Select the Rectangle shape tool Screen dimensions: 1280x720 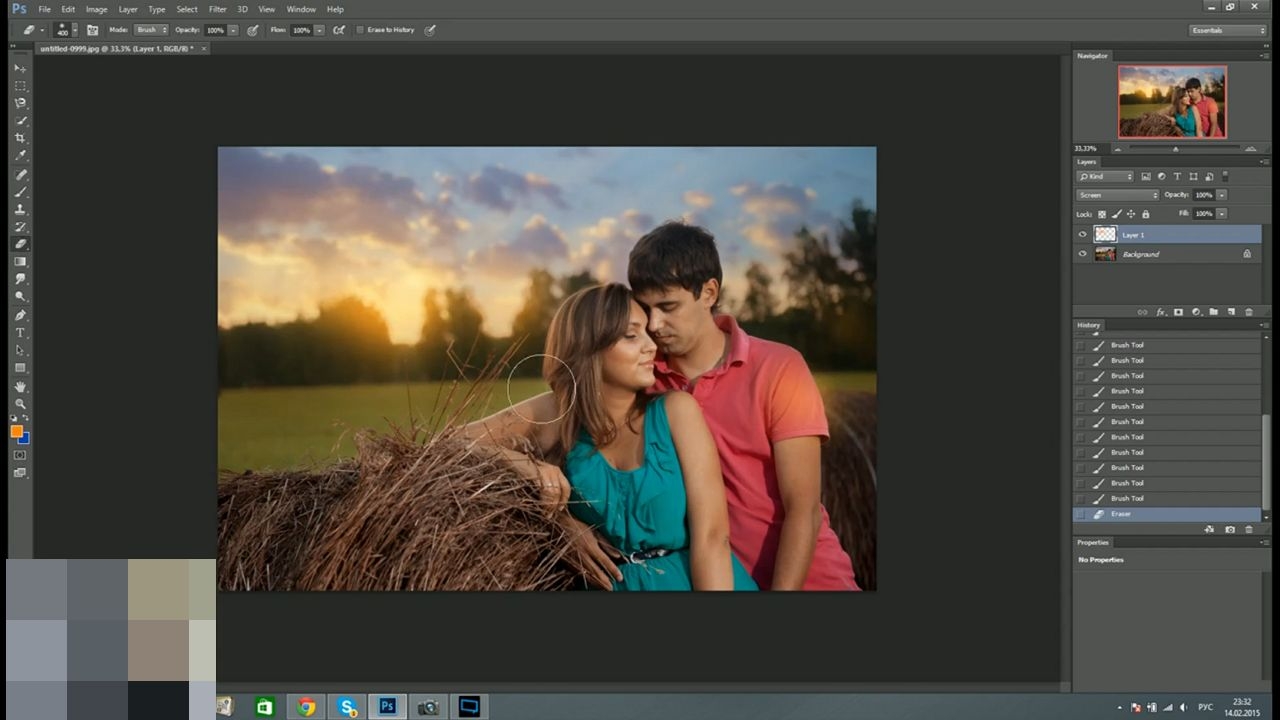click(20, 368)
